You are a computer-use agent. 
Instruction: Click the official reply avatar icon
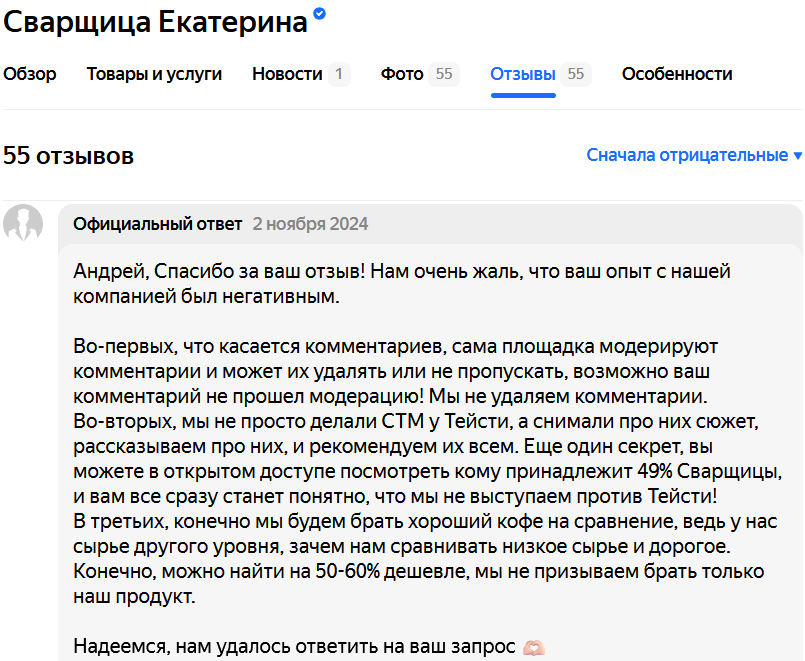pos(23,223)
